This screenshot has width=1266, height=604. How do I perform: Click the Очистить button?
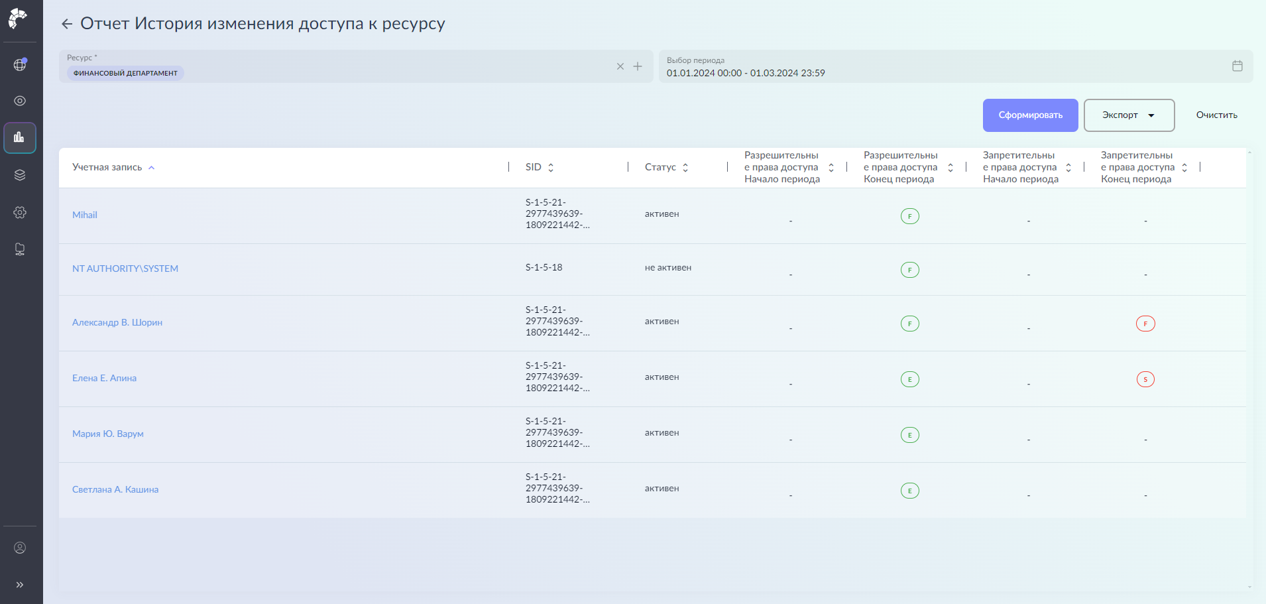point(1216,115)
